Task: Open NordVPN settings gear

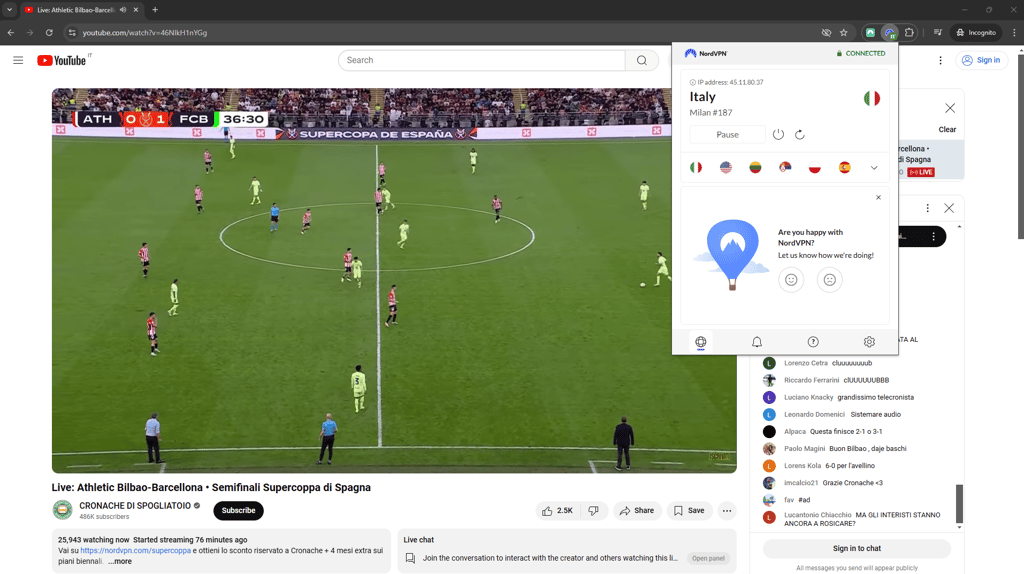Action: coord(869,342)
